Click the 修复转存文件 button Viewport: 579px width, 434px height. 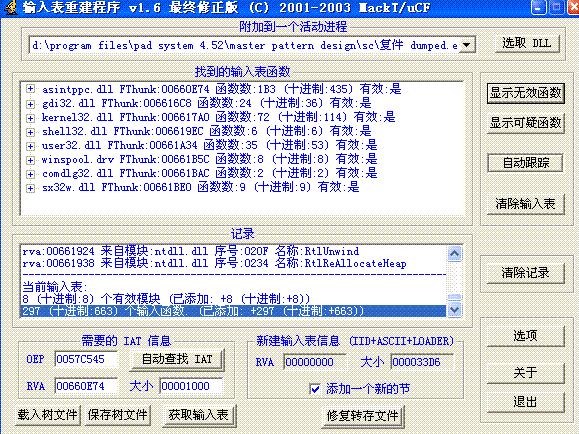point(363,416)
